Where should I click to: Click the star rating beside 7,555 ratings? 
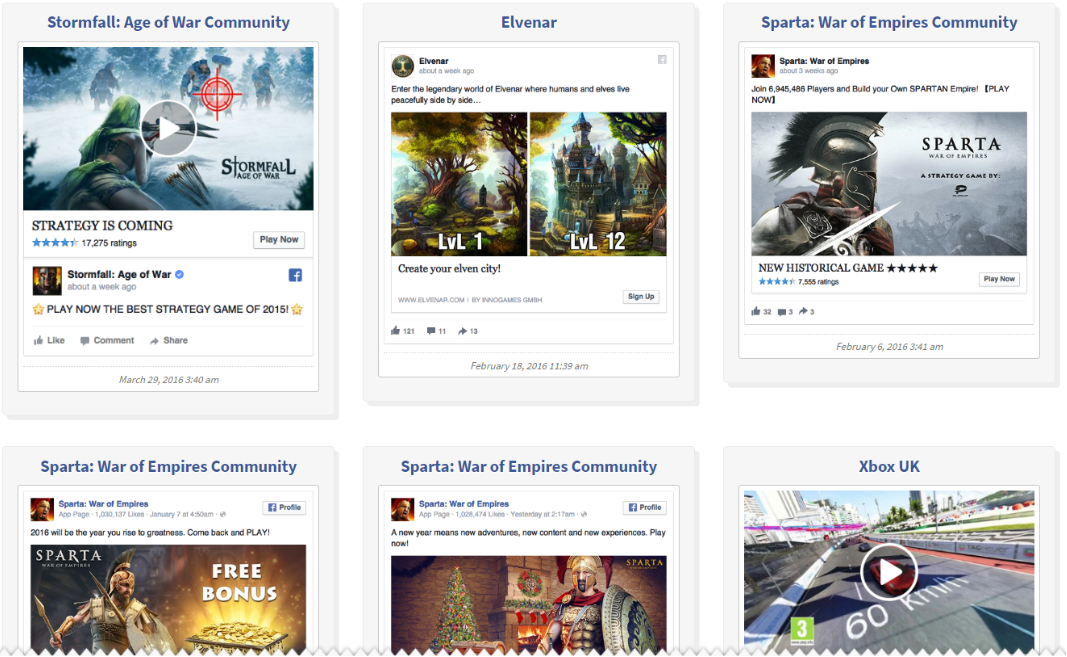pyautogui.click(x=776, y=282)
